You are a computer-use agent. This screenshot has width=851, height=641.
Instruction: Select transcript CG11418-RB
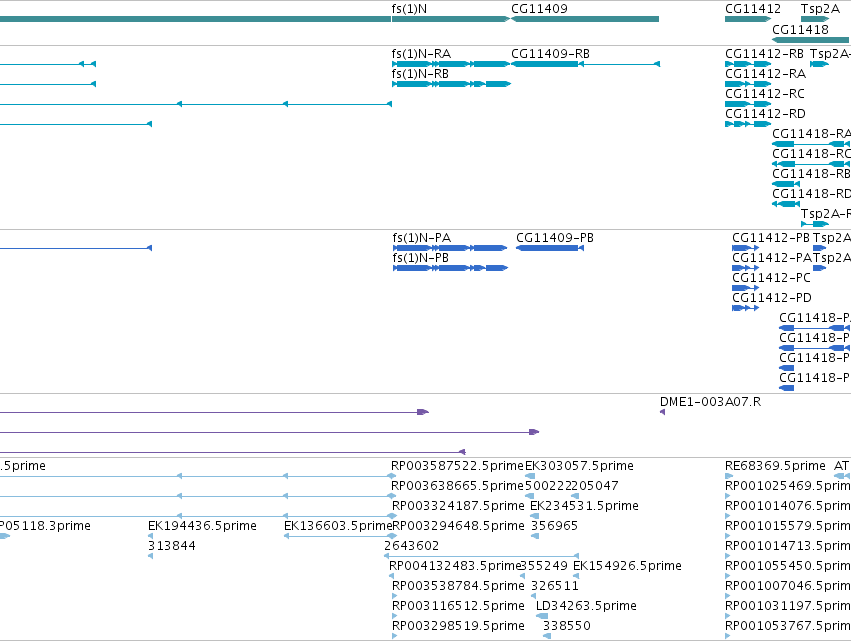coord(811,174)
